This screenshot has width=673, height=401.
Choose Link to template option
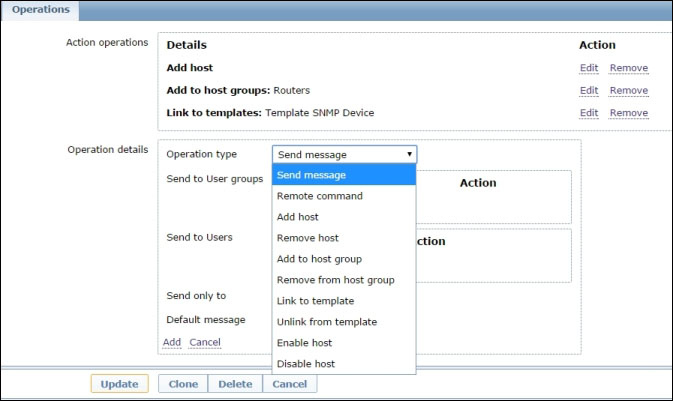[x=315, y=301]
